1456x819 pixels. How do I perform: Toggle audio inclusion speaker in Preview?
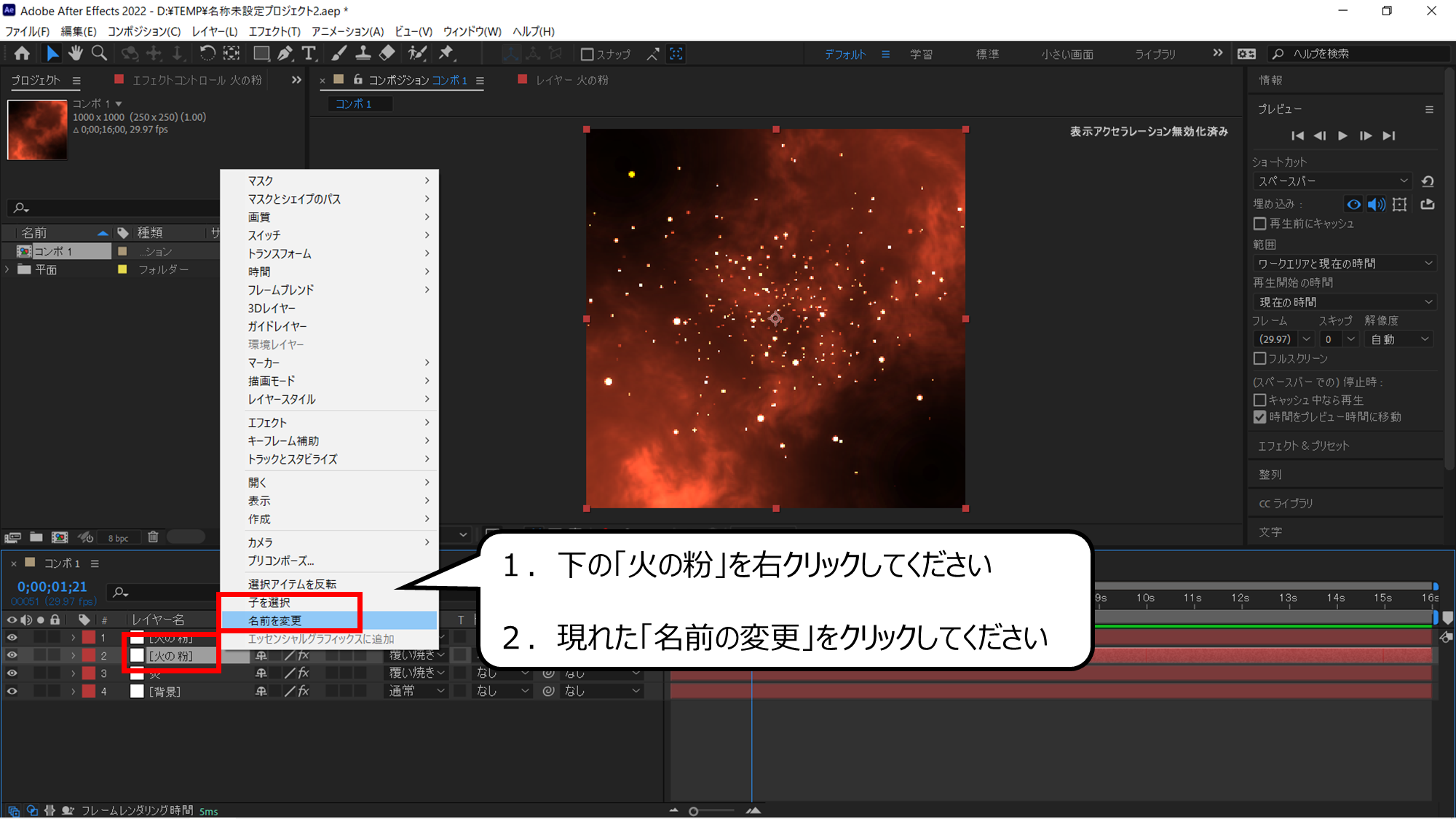tap(1376, 205)
